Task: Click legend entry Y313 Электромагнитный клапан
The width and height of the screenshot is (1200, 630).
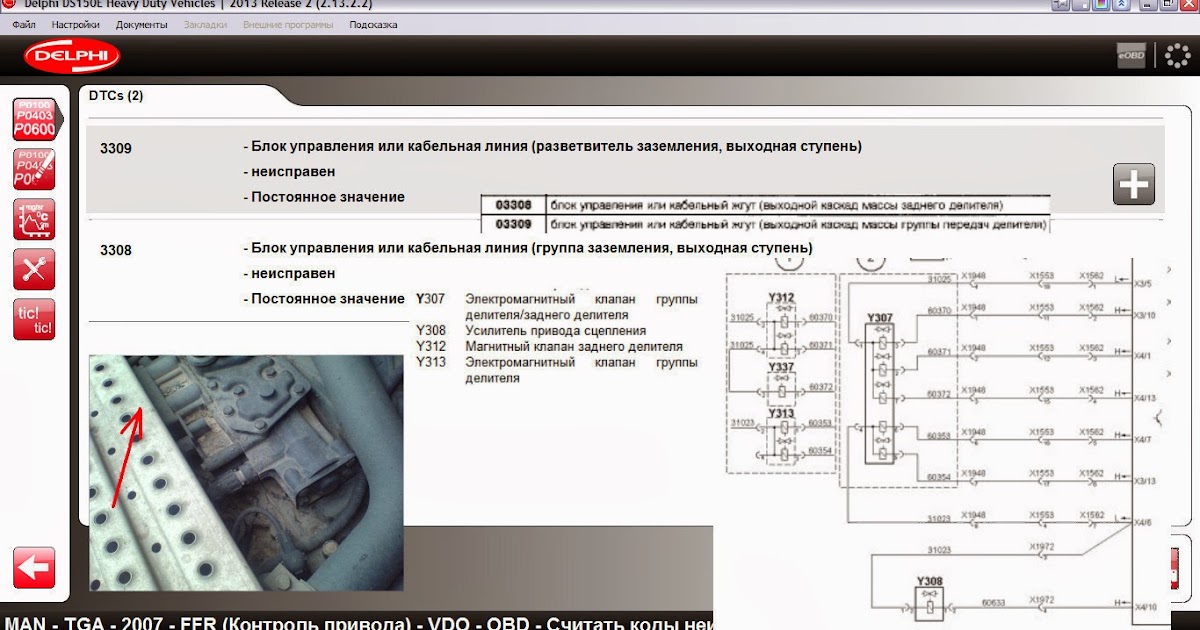Action: 557,370
